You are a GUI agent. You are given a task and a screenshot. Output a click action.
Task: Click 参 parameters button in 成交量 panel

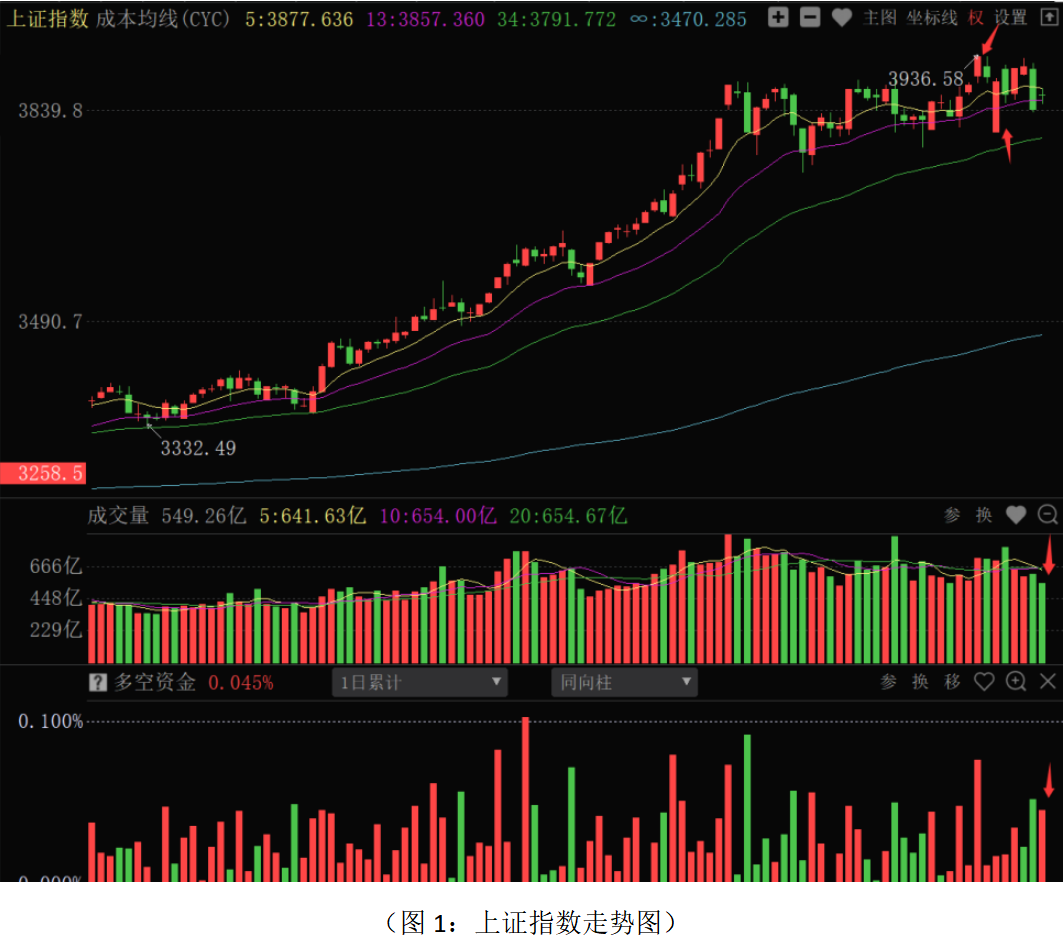pyautogui.click(x=952, y=515)
